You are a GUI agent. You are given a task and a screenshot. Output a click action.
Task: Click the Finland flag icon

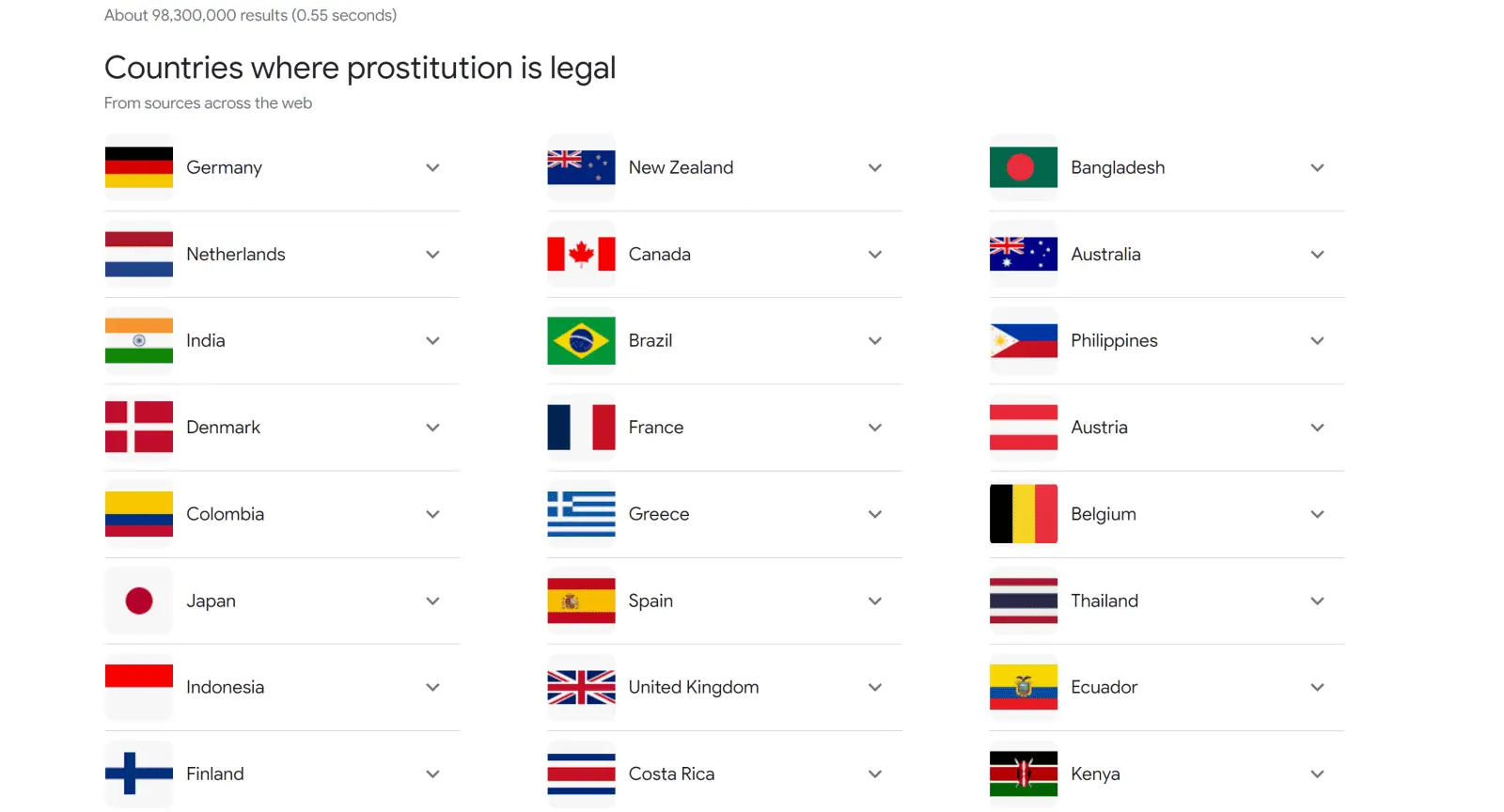[139, 773]
